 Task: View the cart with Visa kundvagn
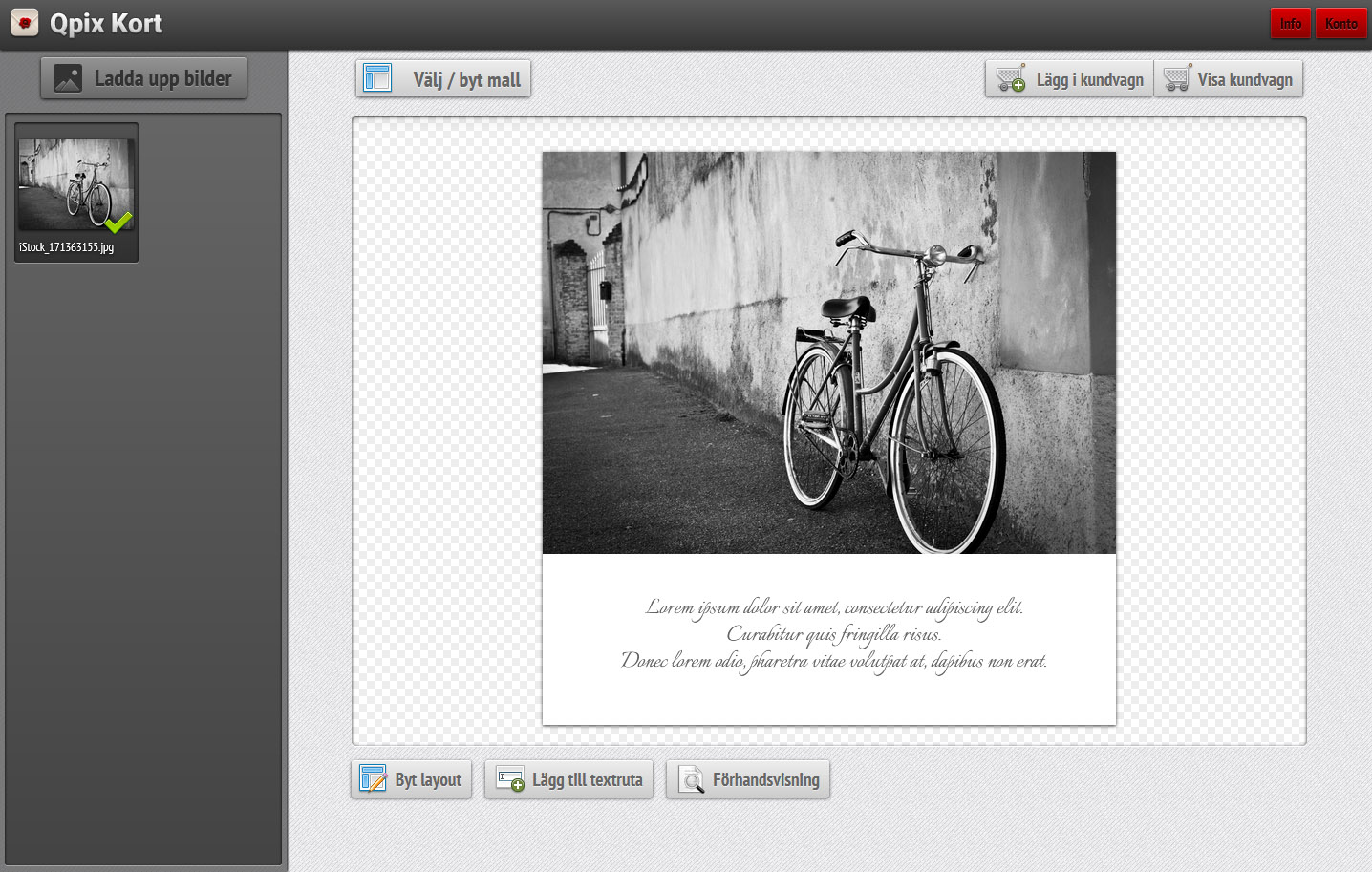[1228, 79]
